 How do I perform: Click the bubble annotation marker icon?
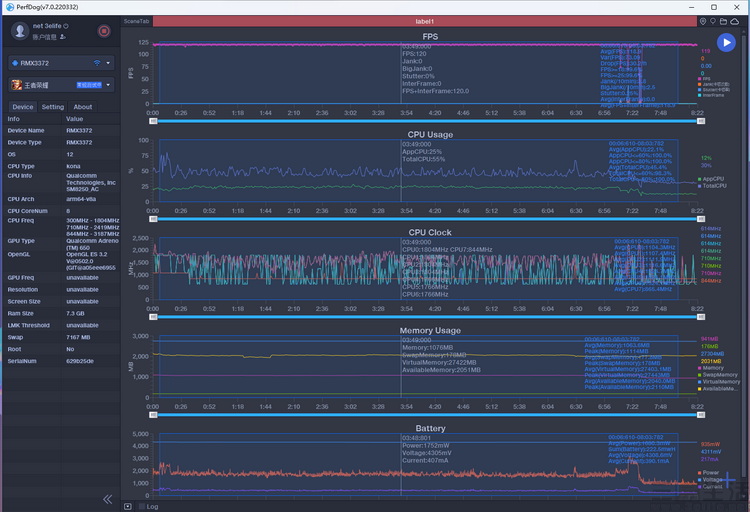click(713, 21)
